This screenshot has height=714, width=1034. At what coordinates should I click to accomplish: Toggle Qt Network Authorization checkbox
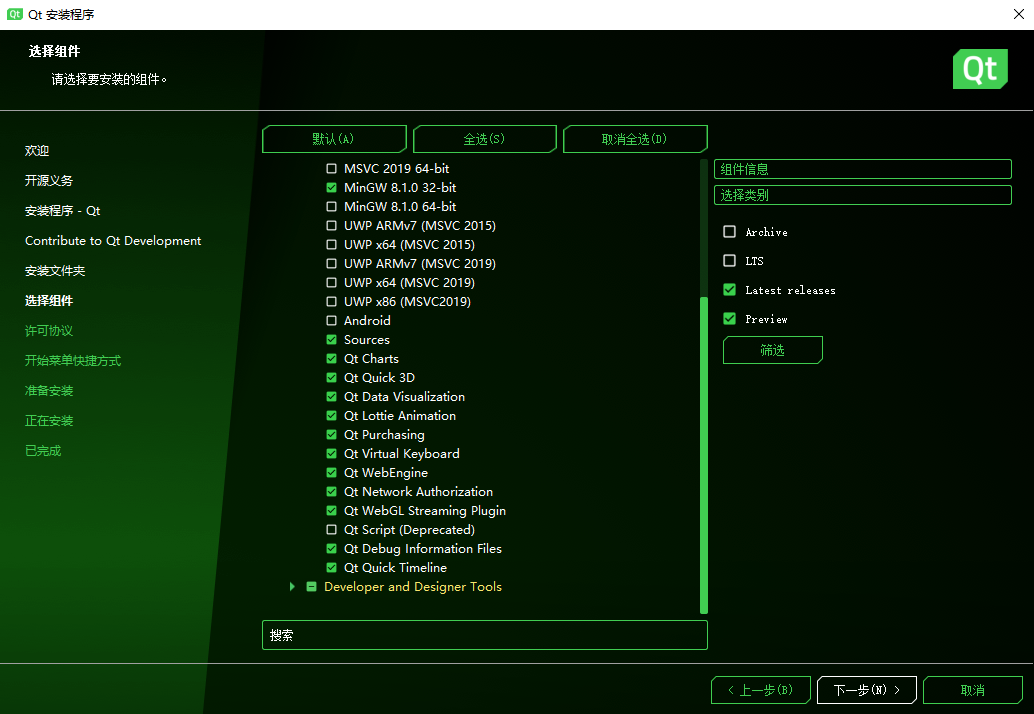[x=332, y=492]
